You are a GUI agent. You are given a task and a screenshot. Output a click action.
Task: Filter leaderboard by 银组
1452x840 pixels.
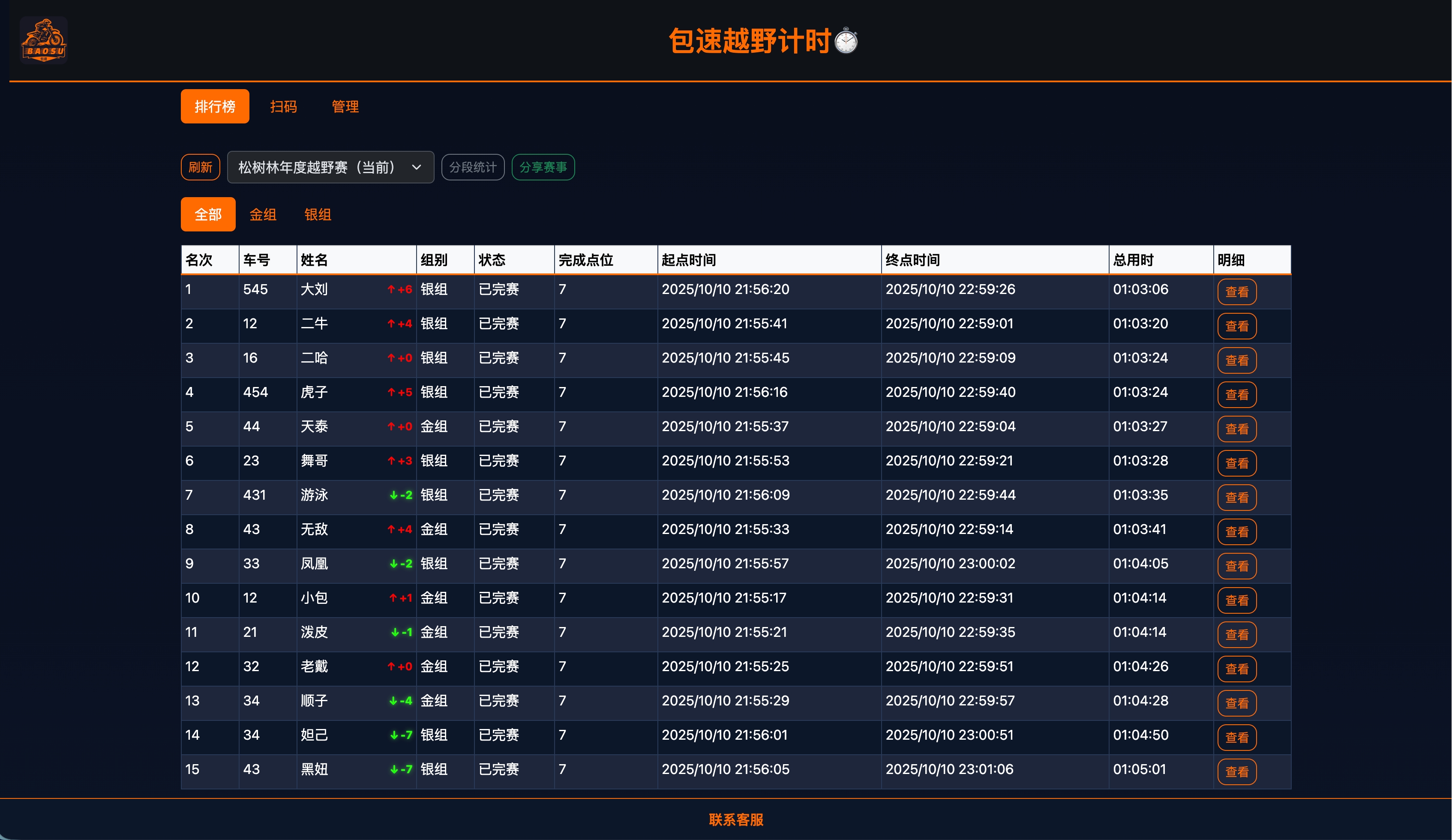tap(318, 215)
